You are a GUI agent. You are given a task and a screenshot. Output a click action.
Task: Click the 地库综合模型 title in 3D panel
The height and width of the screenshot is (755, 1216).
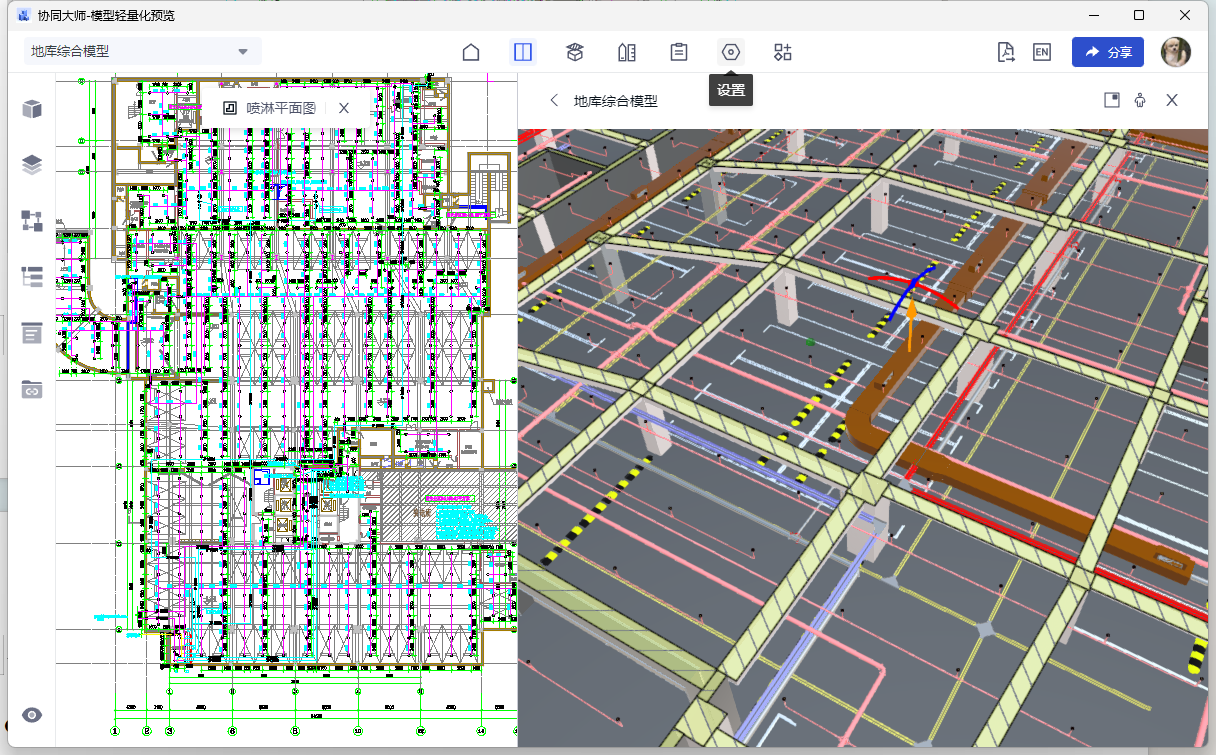pyautogui.click(x=616, y=101)
